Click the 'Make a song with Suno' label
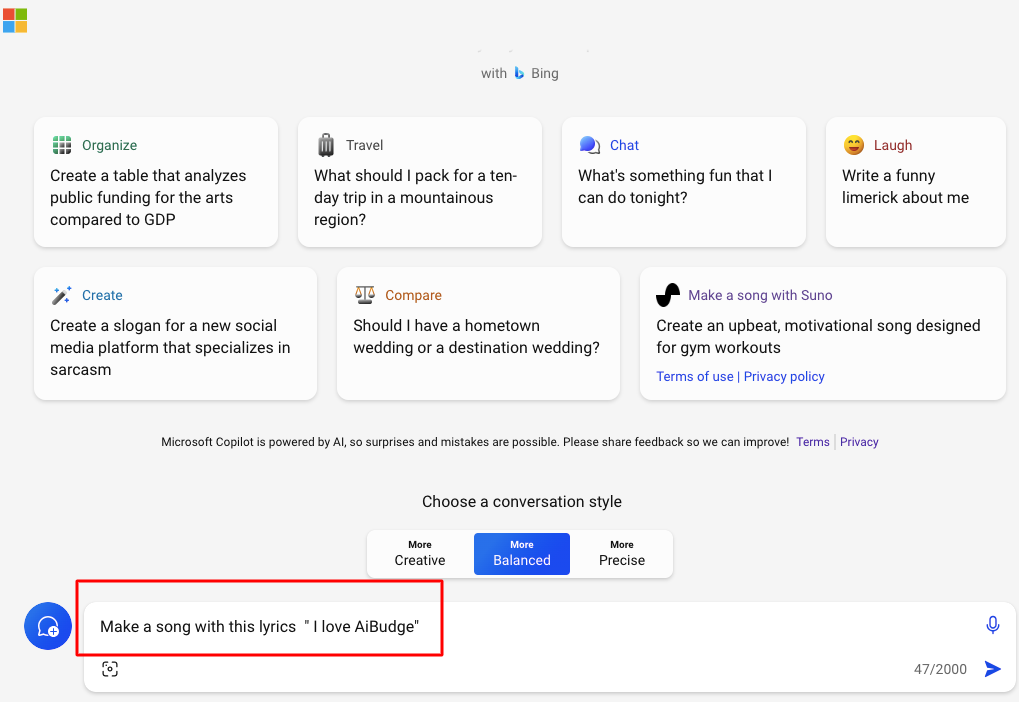Screen dimensions: 1019x702 [x=760, y=295]
